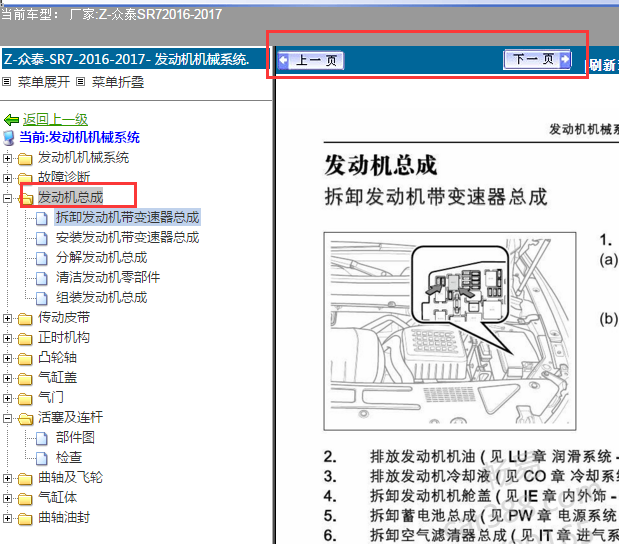Select the 曲轴及飞轮 tree label
Image resolution: width=619 pixels, height=544 pixels.
coord(70,477)
